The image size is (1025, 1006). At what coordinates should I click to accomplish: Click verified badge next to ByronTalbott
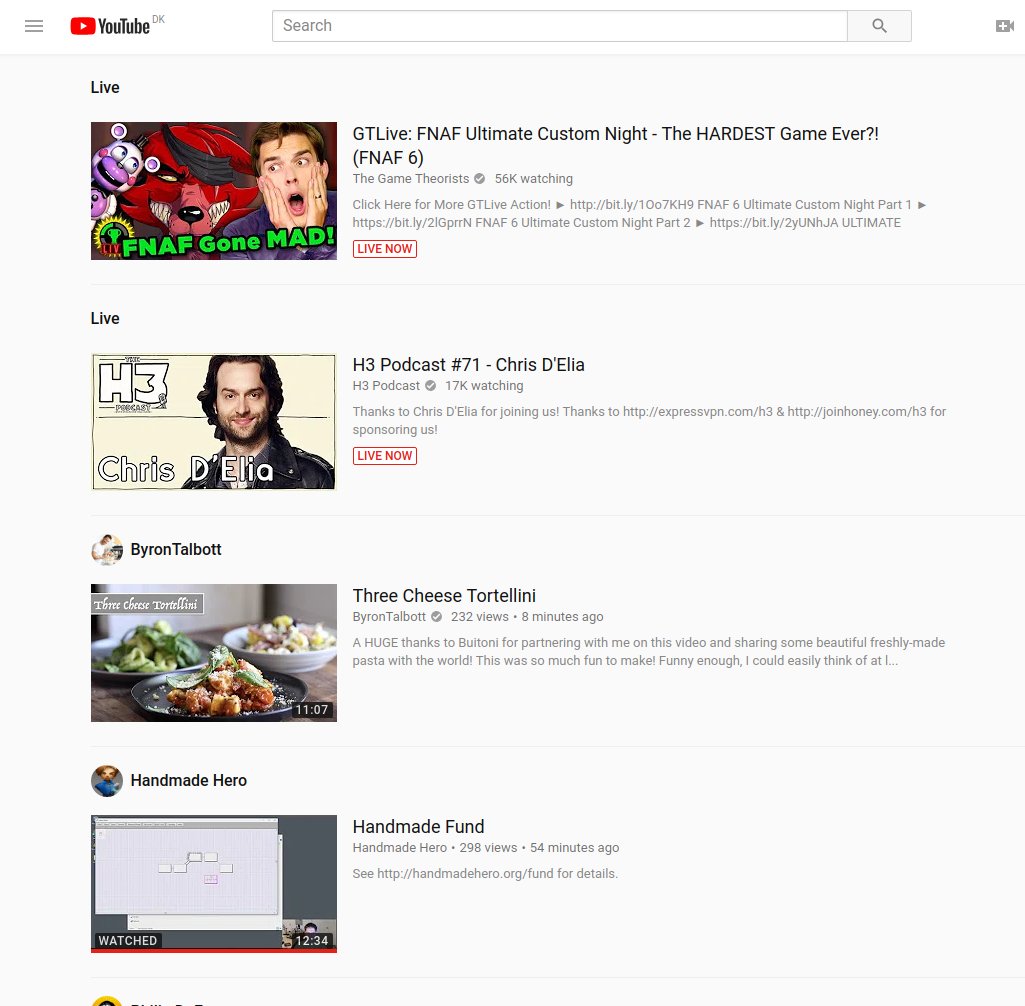tap(437, 616)
